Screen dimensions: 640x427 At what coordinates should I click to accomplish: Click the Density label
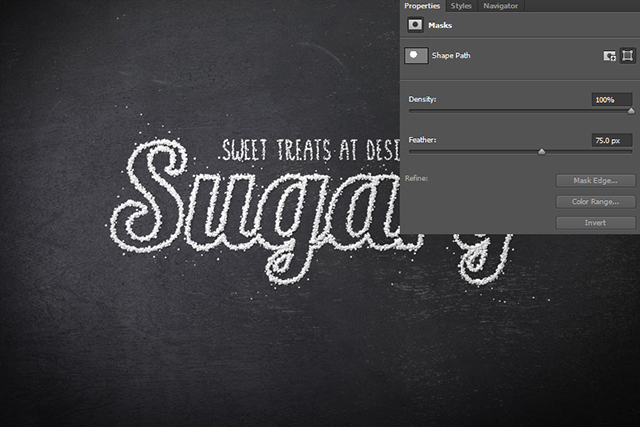422,99
